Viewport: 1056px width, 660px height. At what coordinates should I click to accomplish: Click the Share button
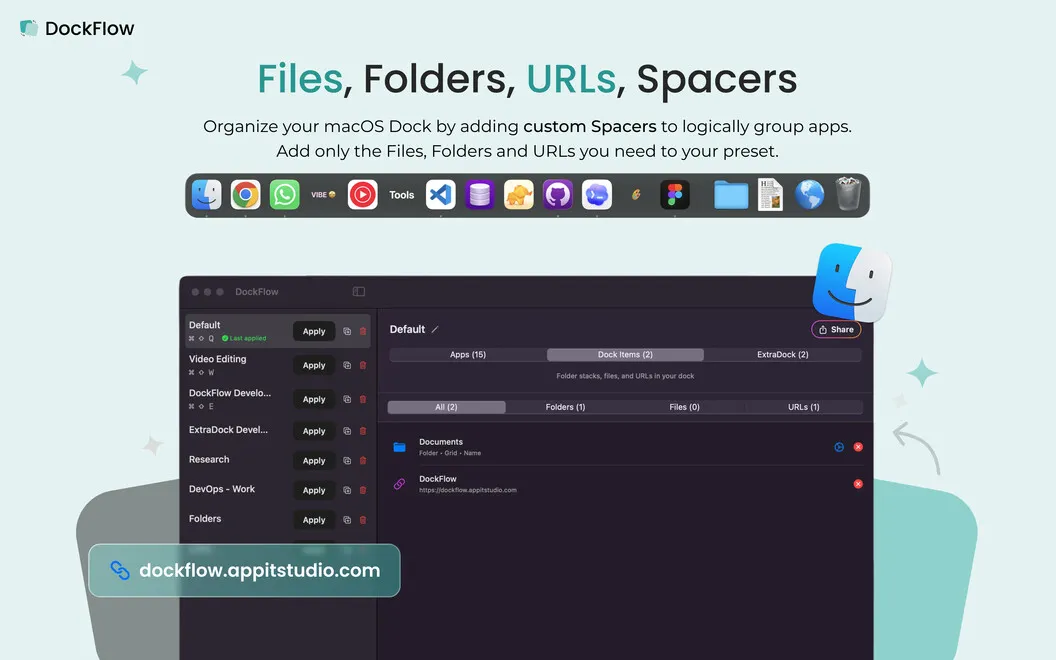click(x=836, y=329)
